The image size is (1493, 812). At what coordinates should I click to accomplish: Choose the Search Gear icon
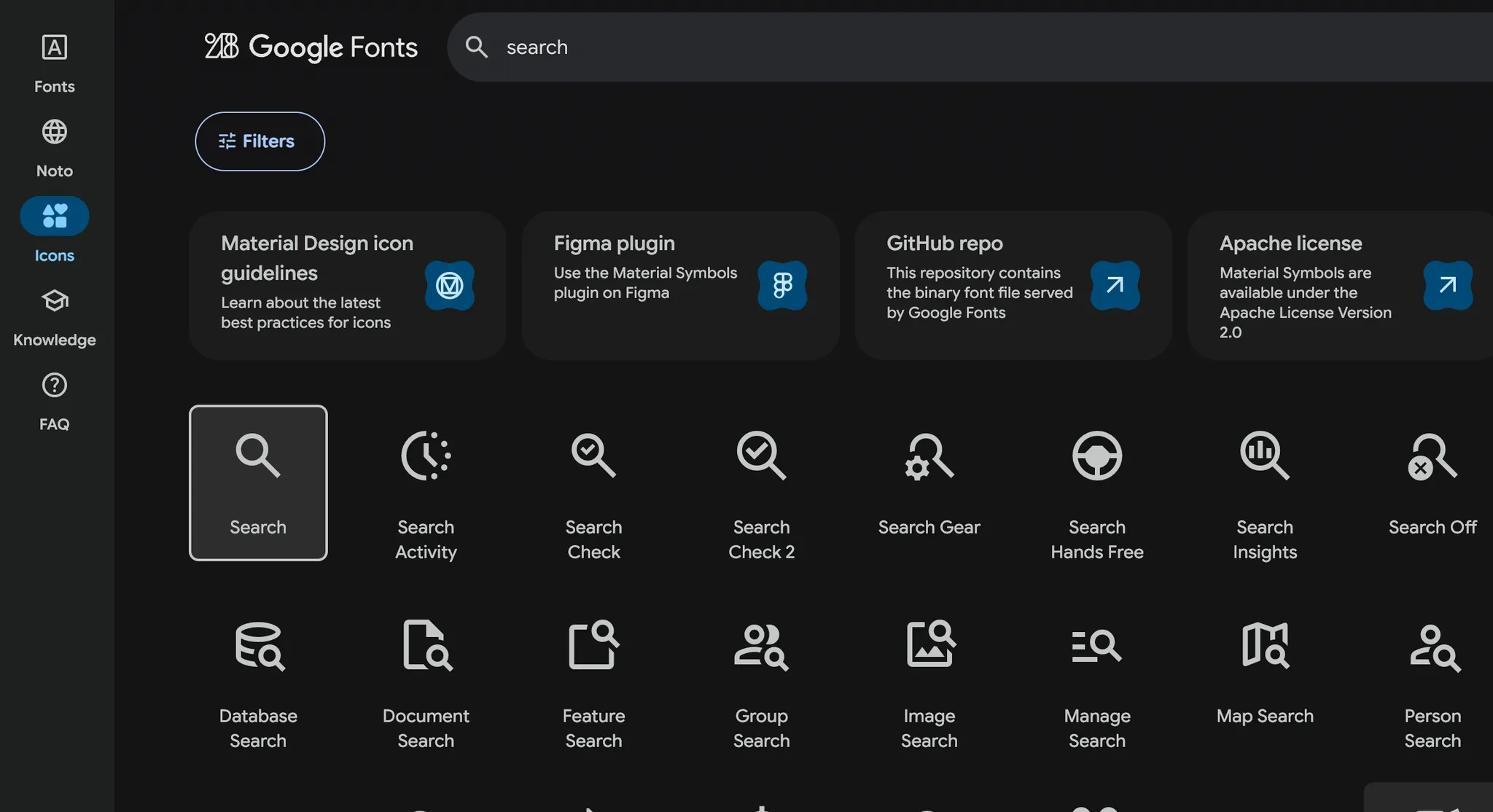click(929, 483)
